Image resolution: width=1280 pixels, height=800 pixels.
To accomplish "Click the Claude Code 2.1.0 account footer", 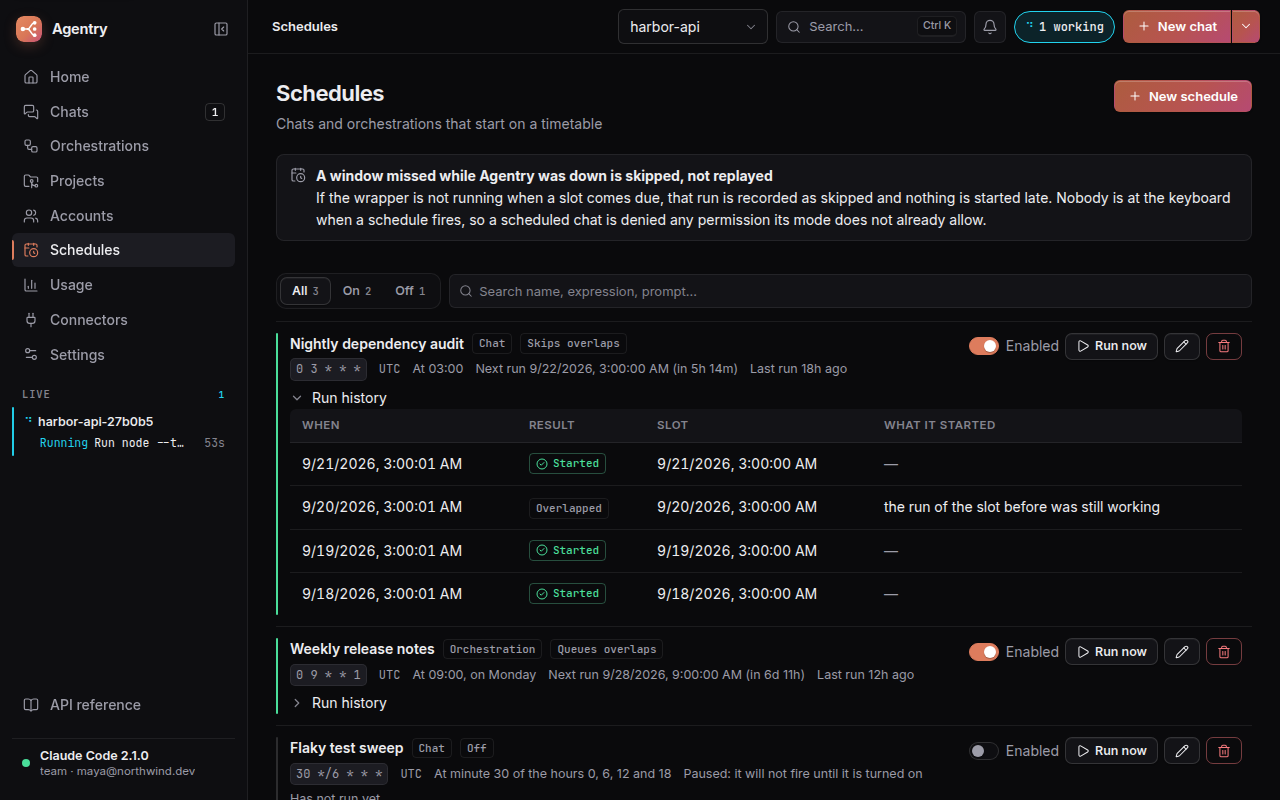I will click(x=124, y=763).
